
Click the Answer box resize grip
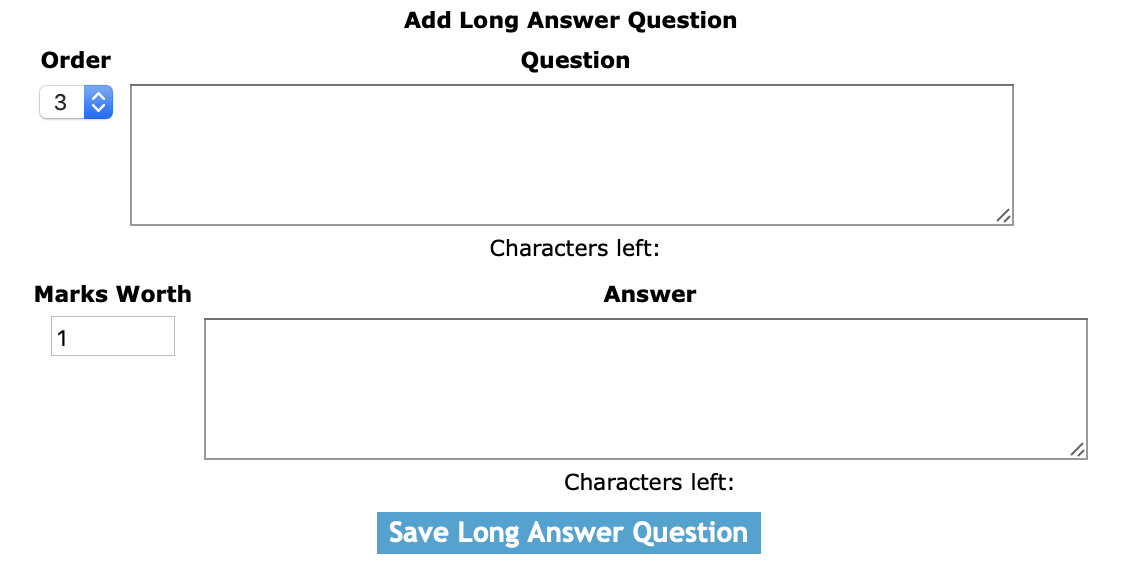point(1077,450)
